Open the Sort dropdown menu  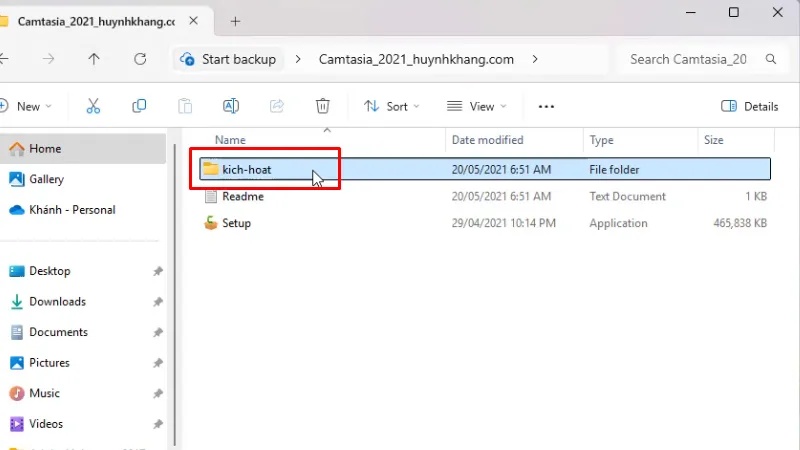(391, 106)
